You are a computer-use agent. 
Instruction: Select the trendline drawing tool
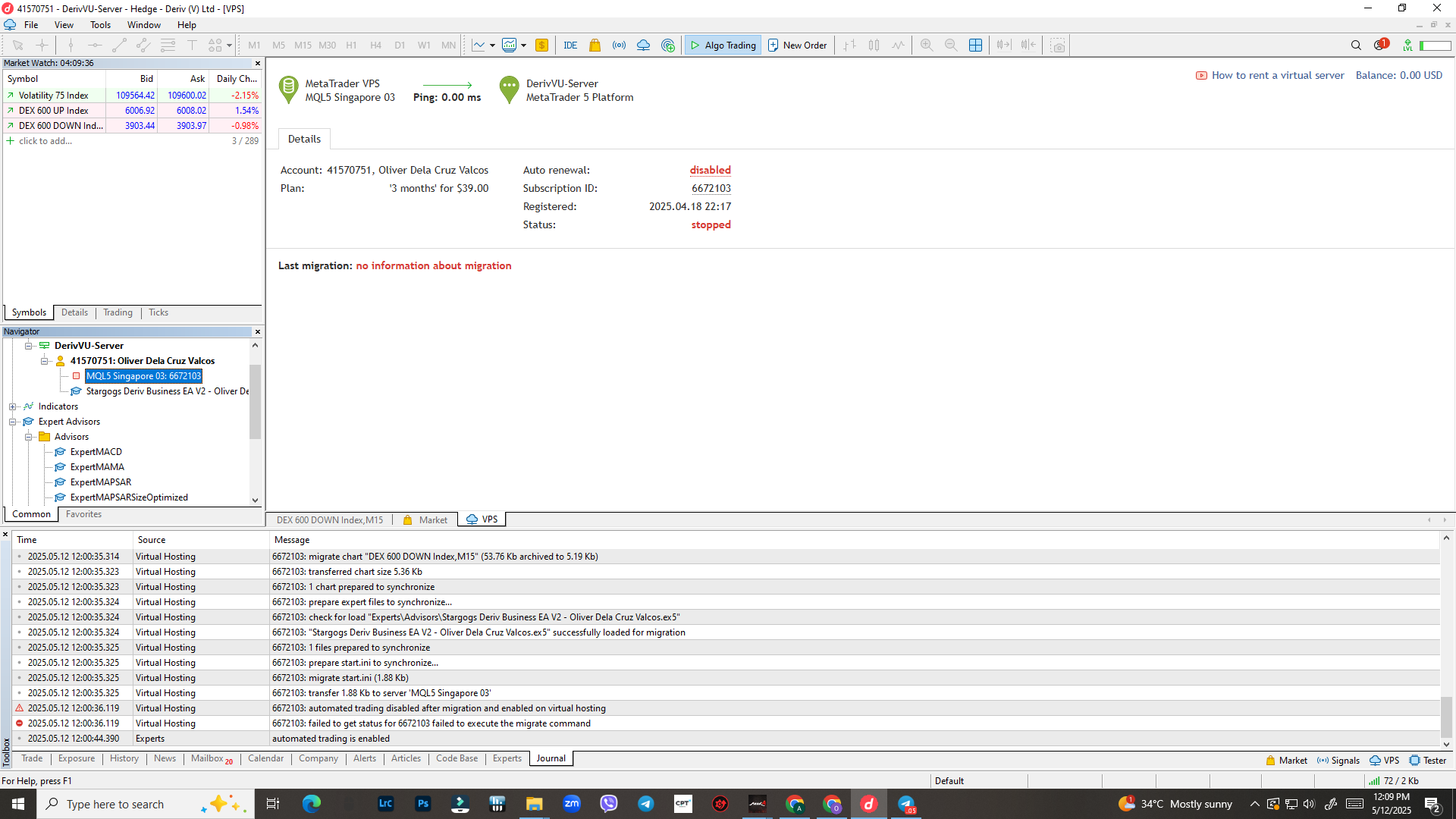coord(119,45)
